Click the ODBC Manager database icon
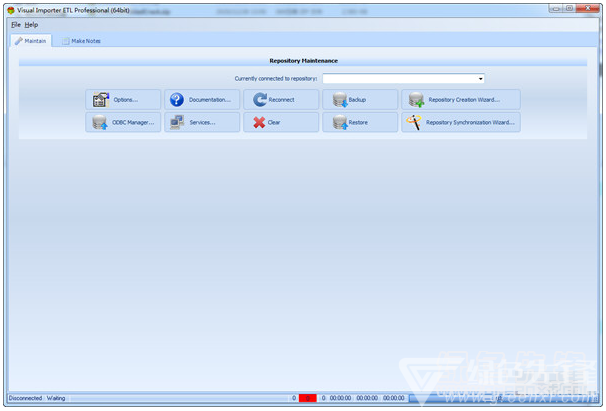This screenshot has height=411, width=606. pyautogui.click(x=100, y=122)
